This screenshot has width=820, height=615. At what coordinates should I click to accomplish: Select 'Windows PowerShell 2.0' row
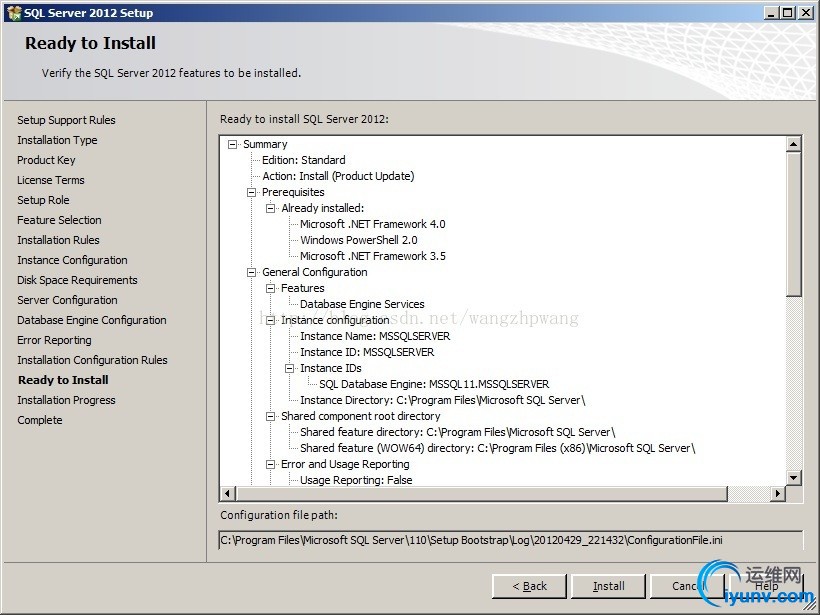pos(359,240)
